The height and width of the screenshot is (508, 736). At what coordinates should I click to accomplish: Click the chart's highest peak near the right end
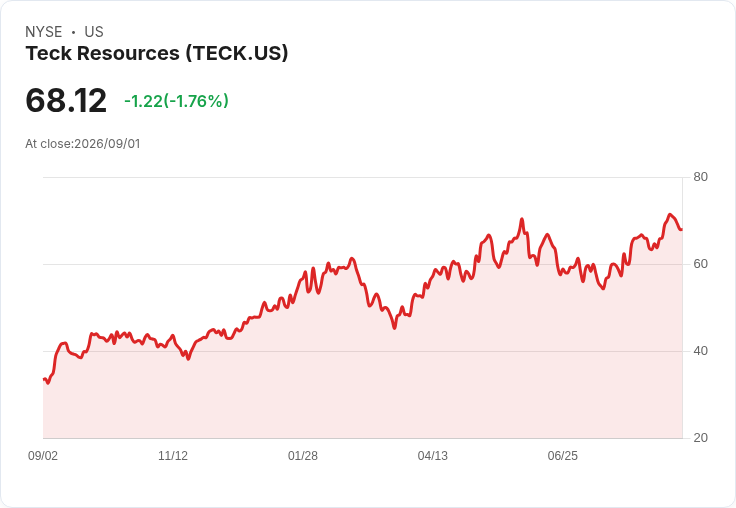coord(670,215)
